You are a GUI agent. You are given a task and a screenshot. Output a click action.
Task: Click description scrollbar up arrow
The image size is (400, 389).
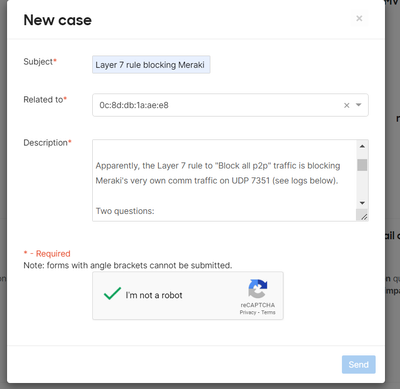point(362,146)
